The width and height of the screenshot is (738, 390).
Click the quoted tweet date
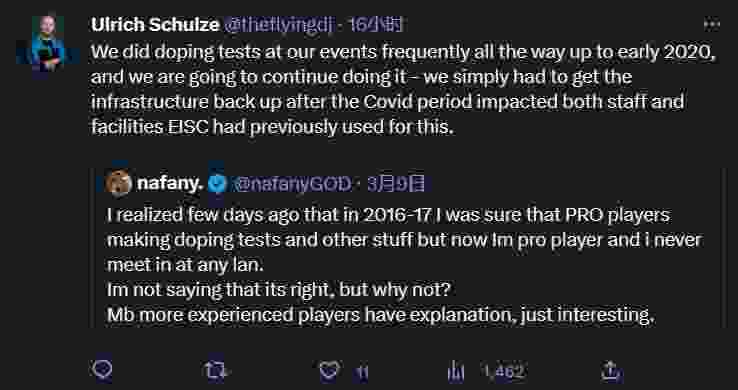[x=395, y=184]
